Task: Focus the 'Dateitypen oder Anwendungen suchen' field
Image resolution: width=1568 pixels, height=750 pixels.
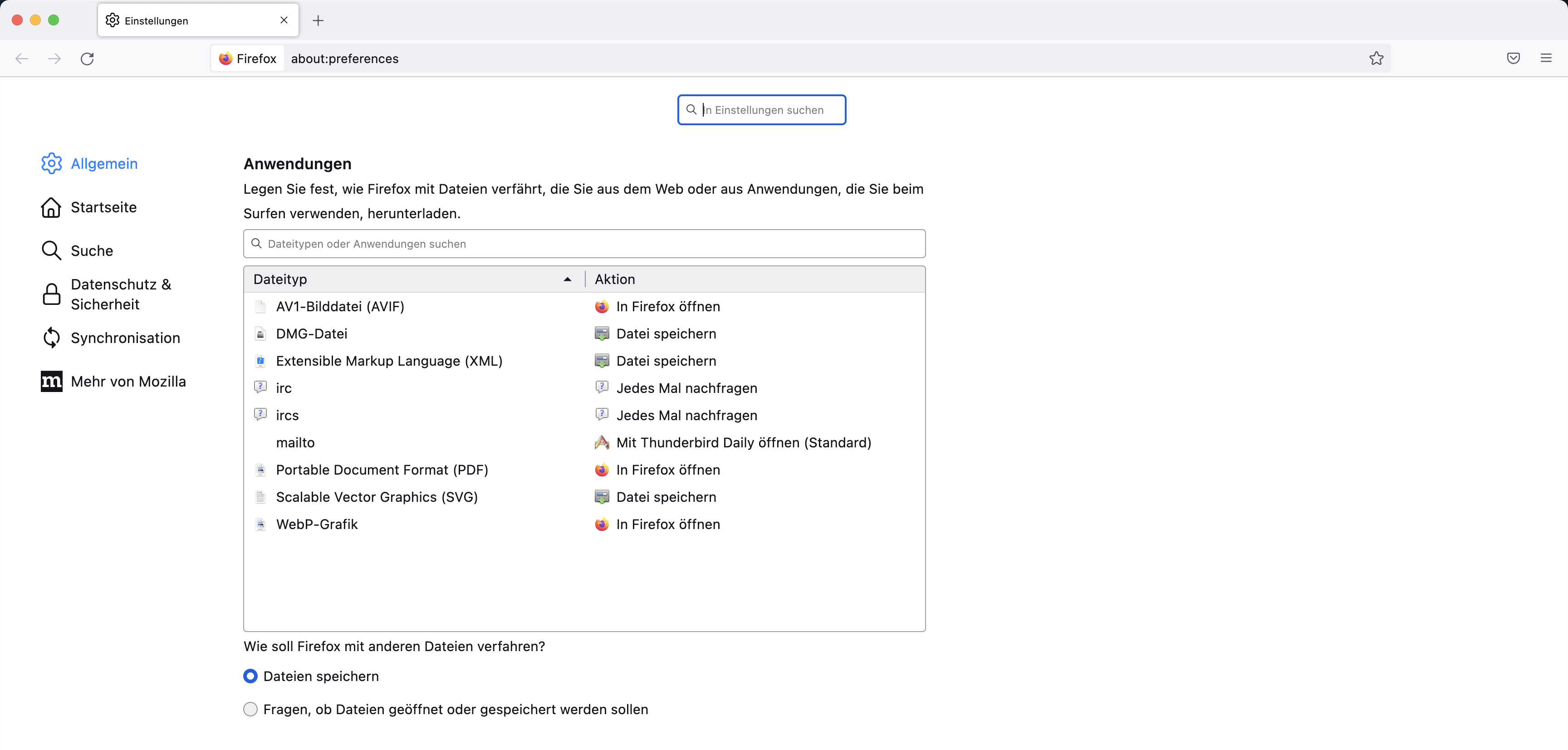Action: (x=584, y=244)
